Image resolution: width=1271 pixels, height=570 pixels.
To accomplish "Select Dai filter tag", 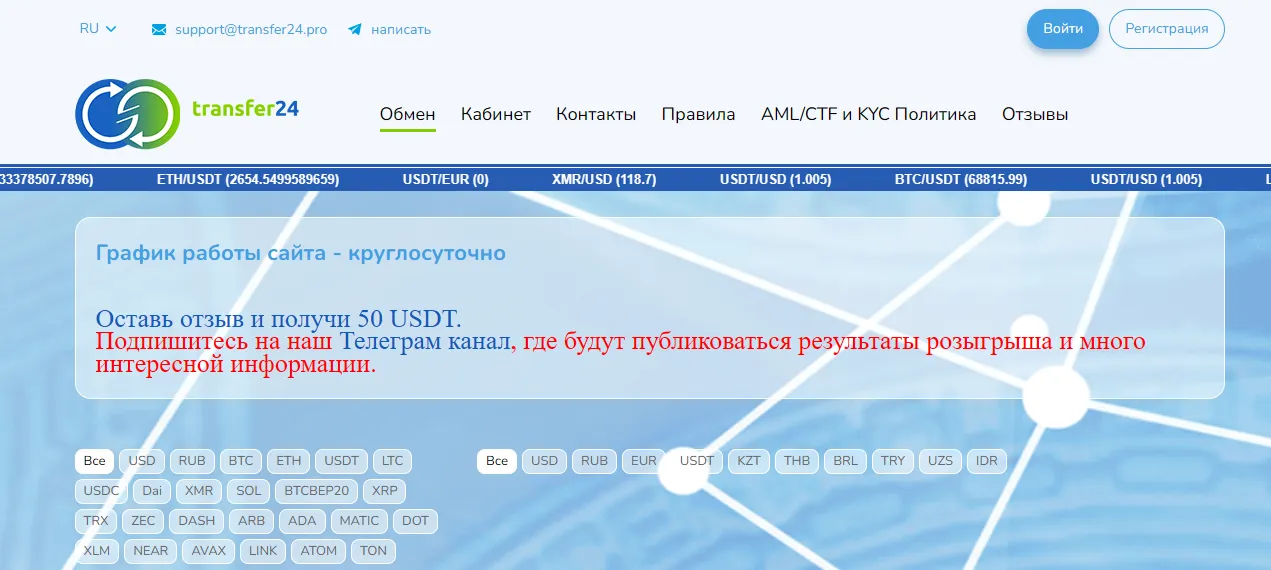I will (x=152, y=491).
